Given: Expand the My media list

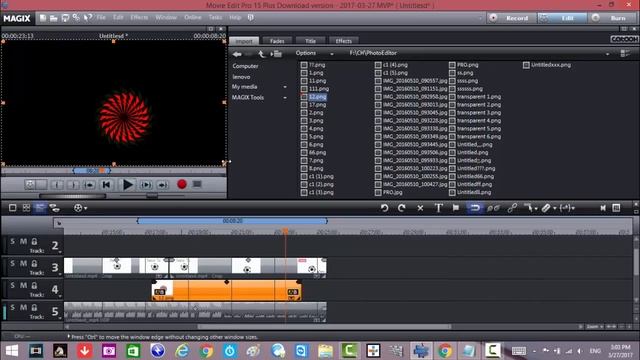Looking at the screenshot, I should point(285,87).
